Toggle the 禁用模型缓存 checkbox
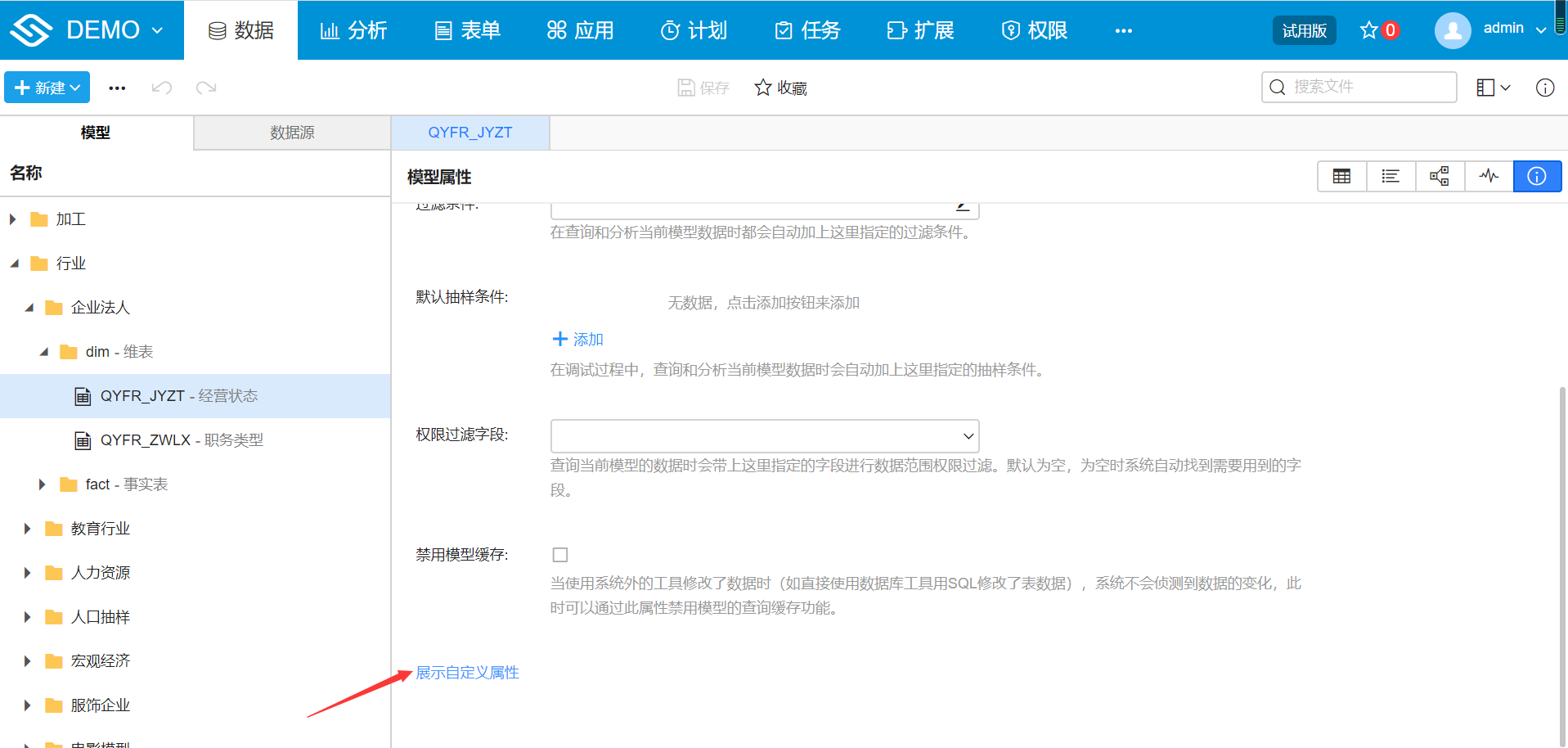 point(559,554)
